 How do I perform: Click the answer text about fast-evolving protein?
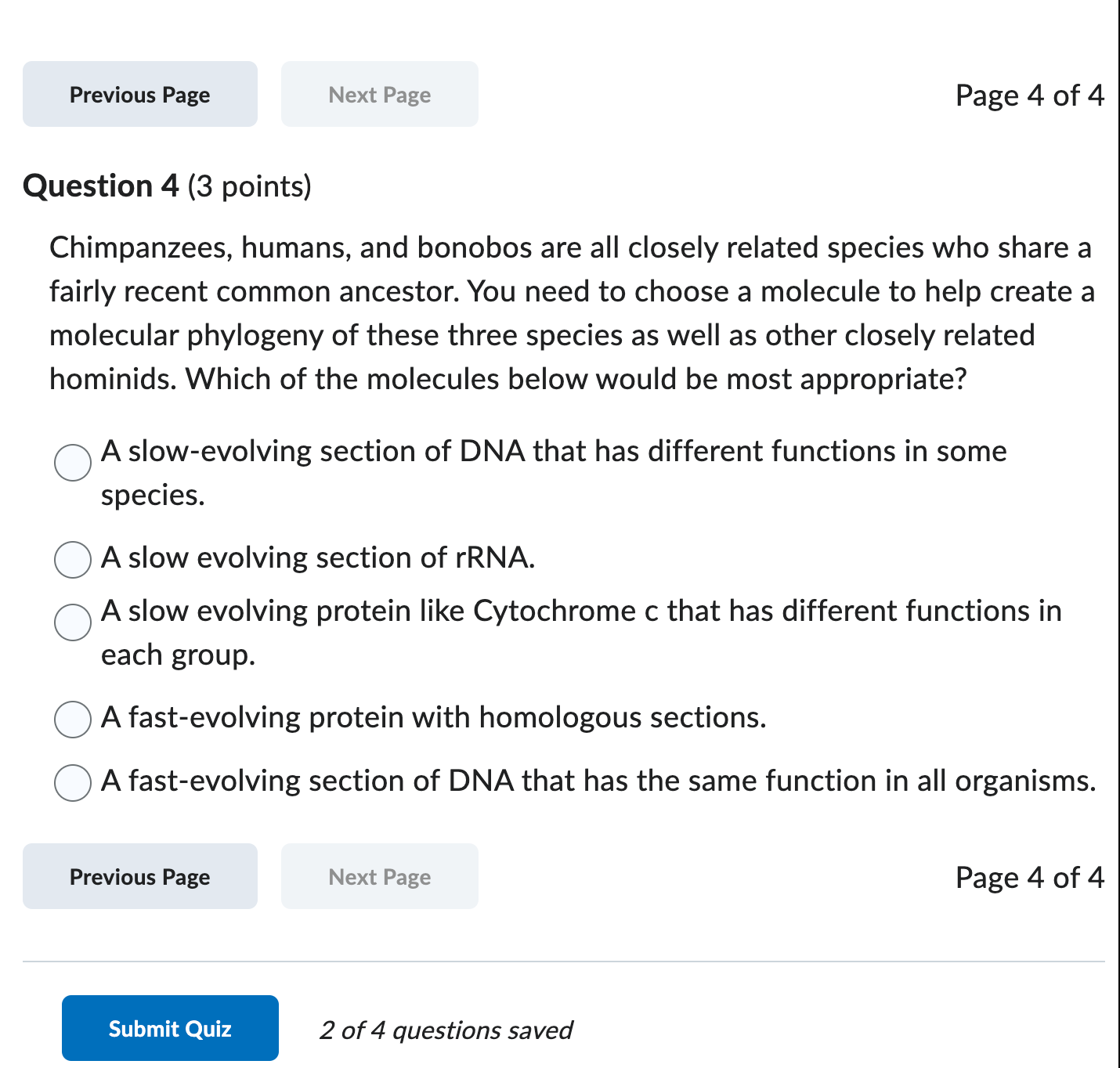click(433, 718)
